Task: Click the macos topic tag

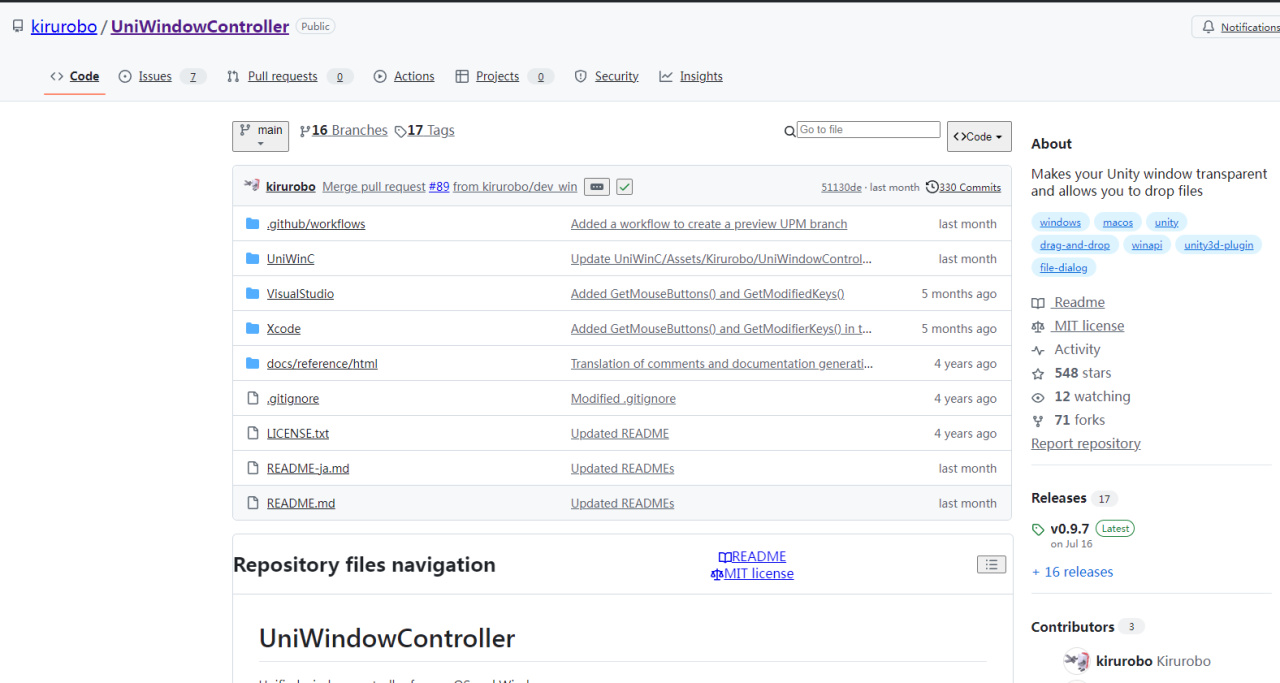Action: click(1117, 222)
